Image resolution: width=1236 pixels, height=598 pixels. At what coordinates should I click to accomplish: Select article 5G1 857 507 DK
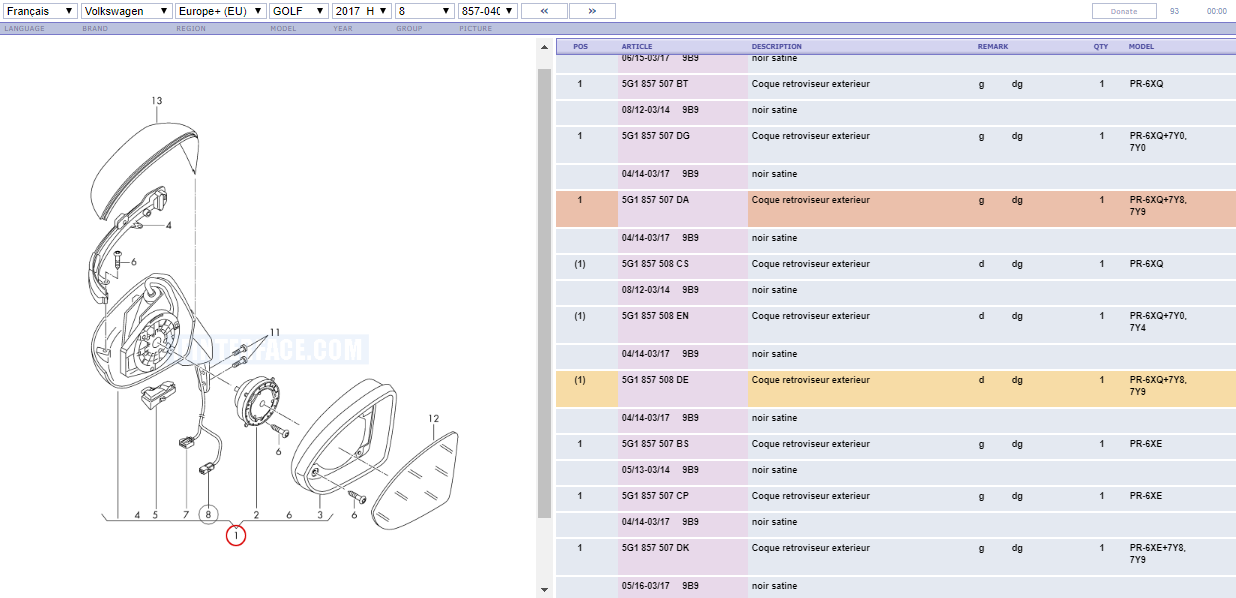655,548
